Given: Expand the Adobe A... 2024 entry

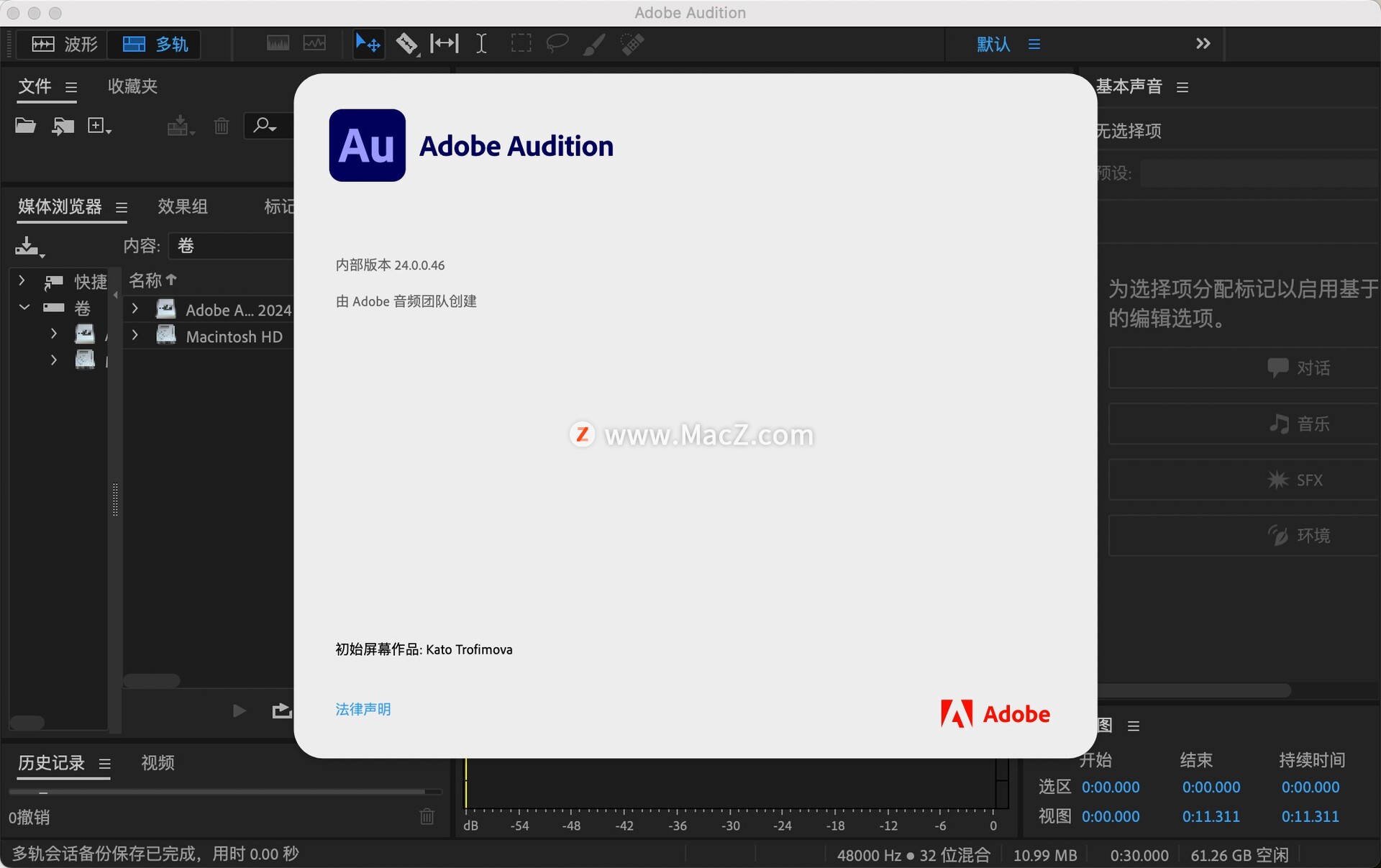Looking at the screenshot, I should (134, 309).
